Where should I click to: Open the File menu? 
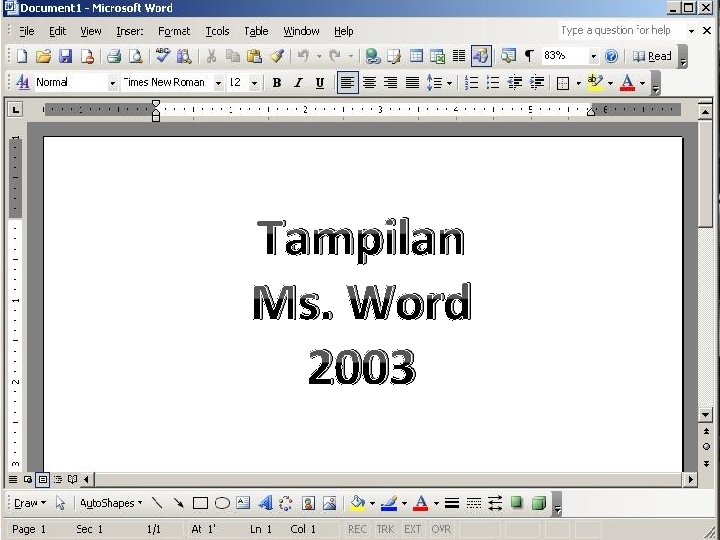coord(26,31)
